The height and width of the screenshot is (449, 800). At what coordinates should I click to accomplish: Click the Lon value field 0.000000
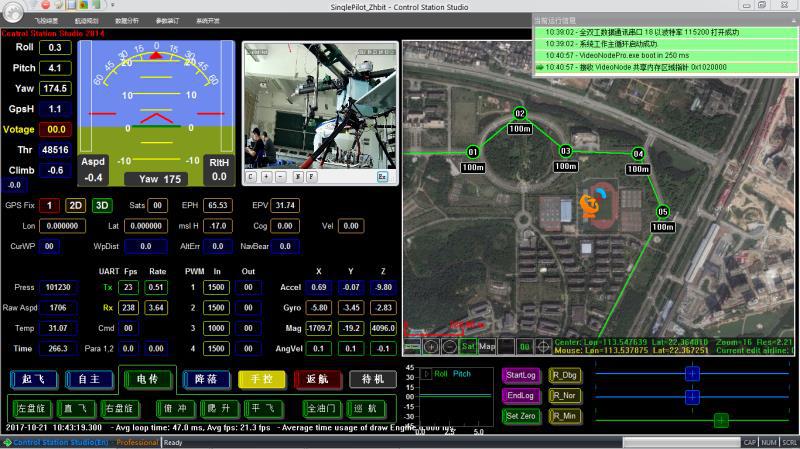point(62,226)
